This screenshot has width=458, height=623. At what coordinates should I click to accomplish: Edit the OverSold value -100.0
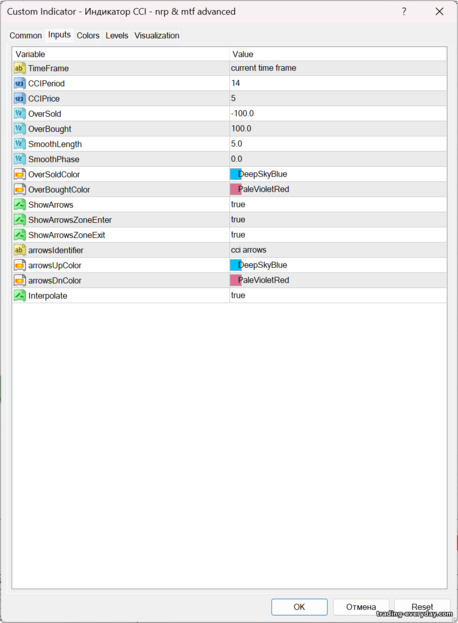point(242,113)
